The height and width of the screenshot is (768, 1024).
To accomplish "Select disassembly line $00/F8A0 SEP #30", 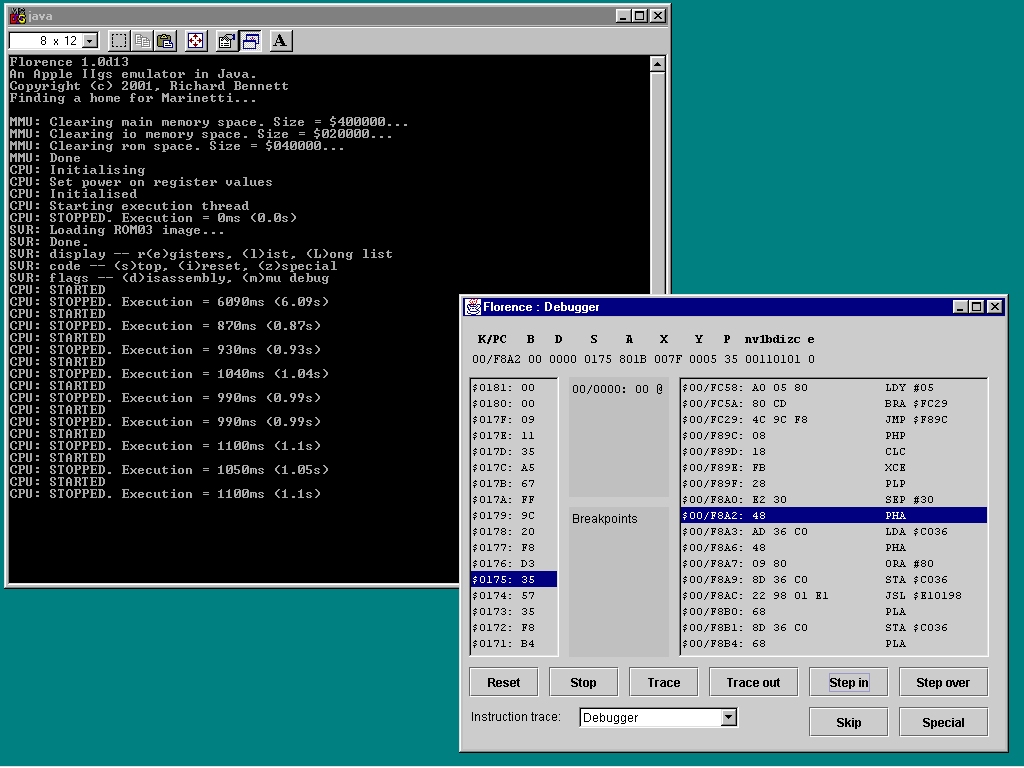I will click(x=833, y=500).
